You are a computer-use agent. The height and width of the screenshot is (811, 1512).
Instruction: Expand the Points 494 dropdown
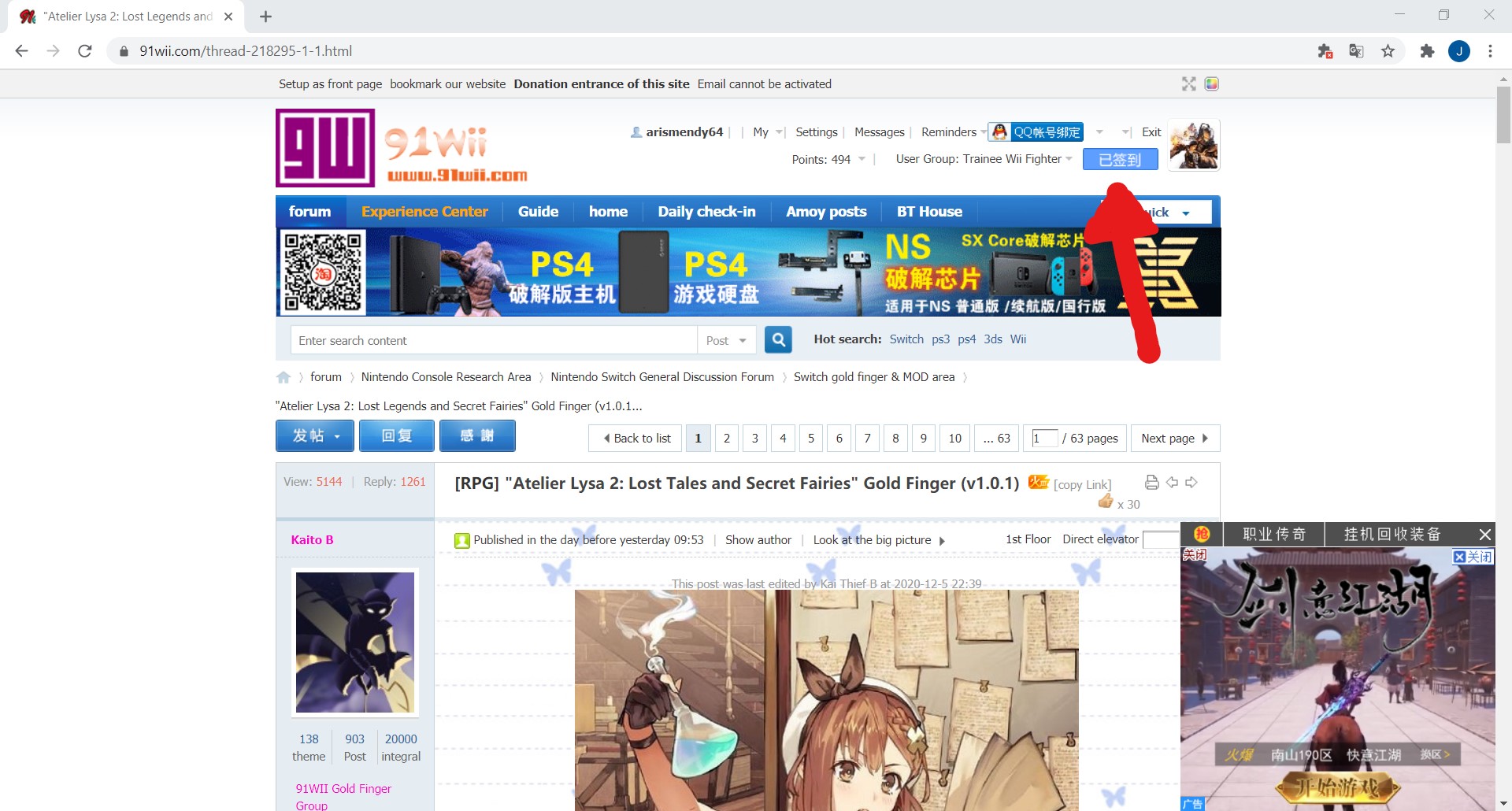pyautogui.click(x=829, y=159)
